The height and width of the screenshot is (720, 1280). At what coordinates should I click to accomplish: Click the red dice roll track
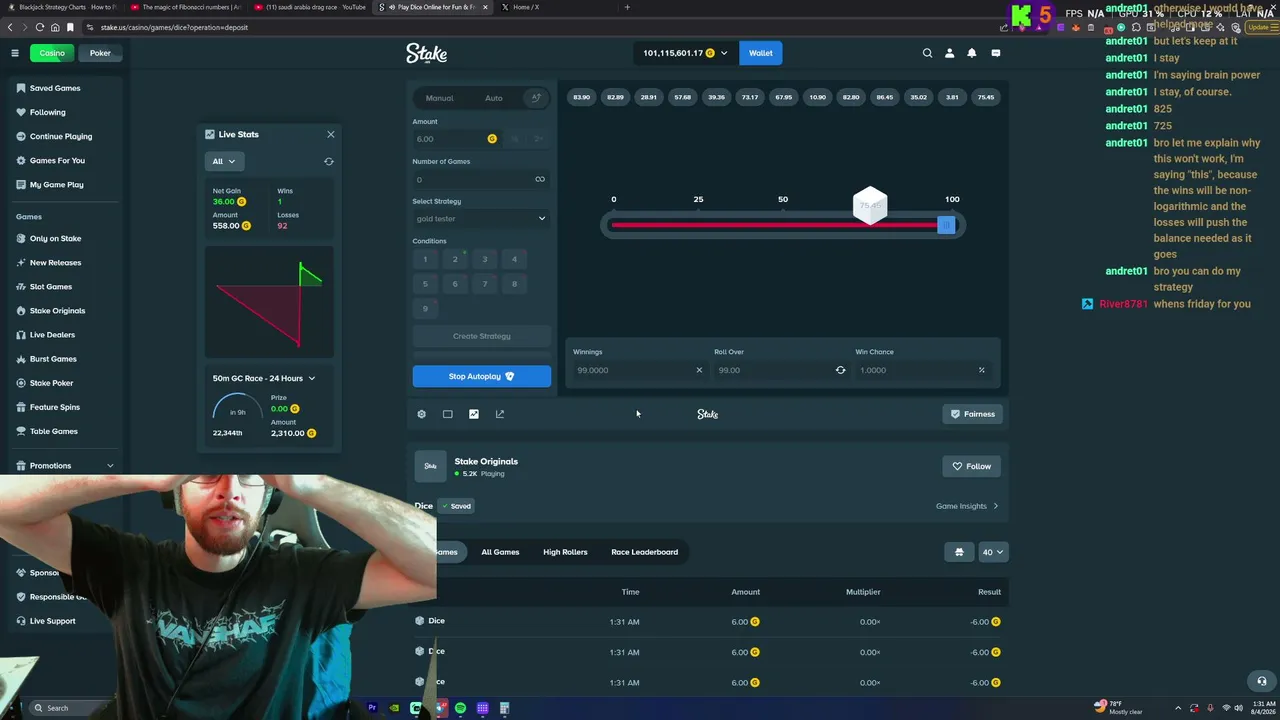[774, 225]
